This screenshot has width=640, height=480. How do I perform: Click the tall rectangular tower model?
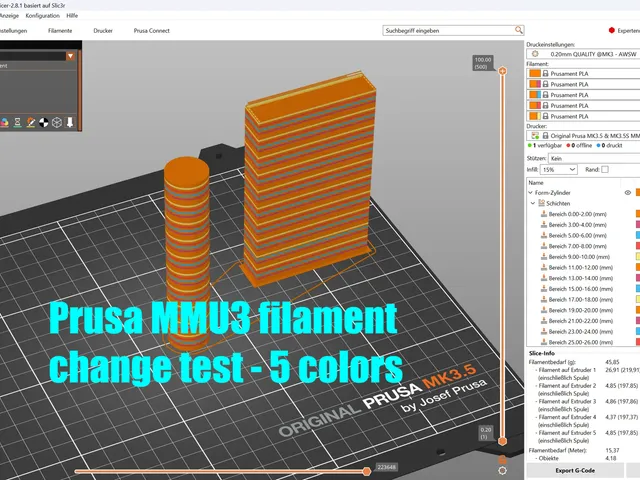[309, 178]
